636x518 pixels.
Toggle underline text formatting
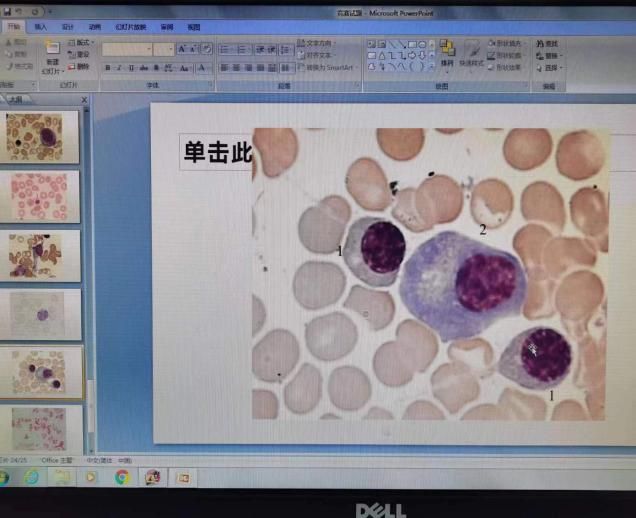(129, 68)
